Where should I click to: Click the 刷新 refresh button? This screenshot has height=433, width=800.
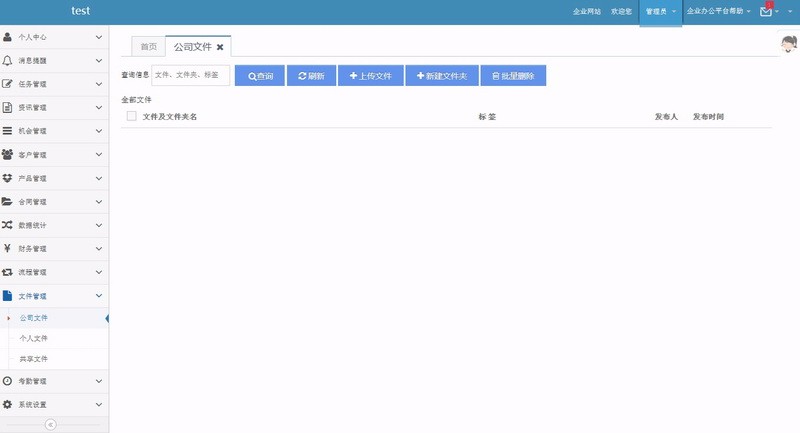pyautogui.click(x=311, y=75)
